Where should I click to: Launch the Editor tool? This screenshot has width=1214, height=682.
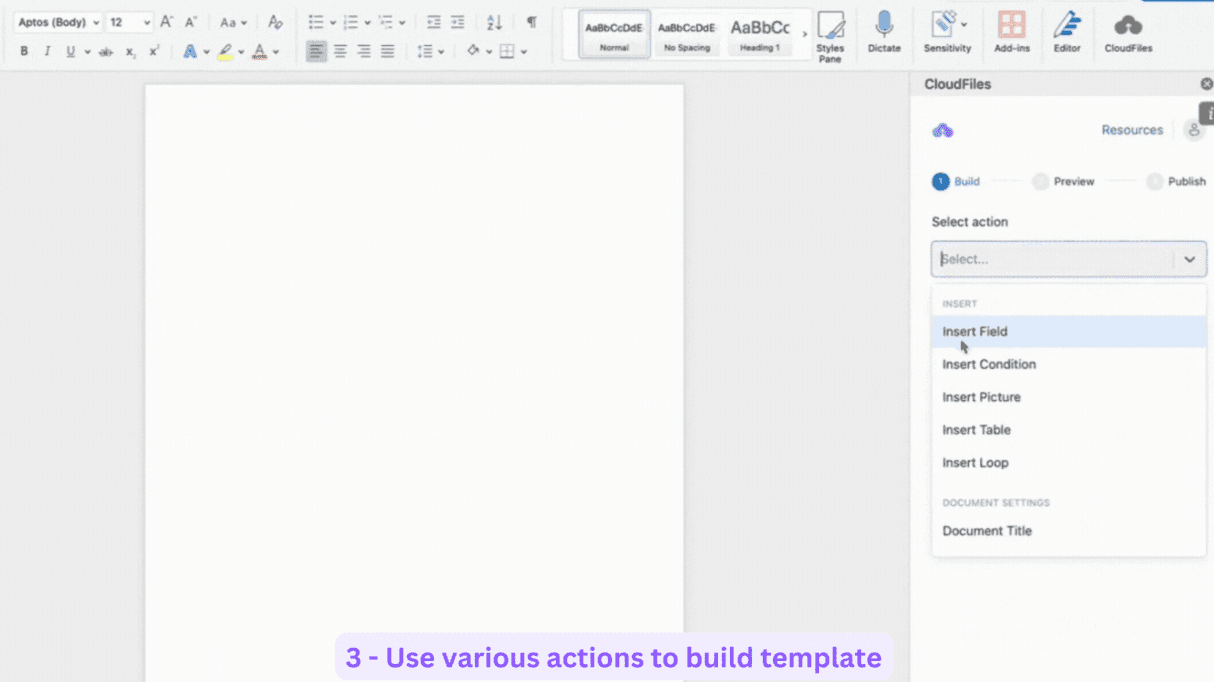pyautogui.click(x=1067, y=33)
